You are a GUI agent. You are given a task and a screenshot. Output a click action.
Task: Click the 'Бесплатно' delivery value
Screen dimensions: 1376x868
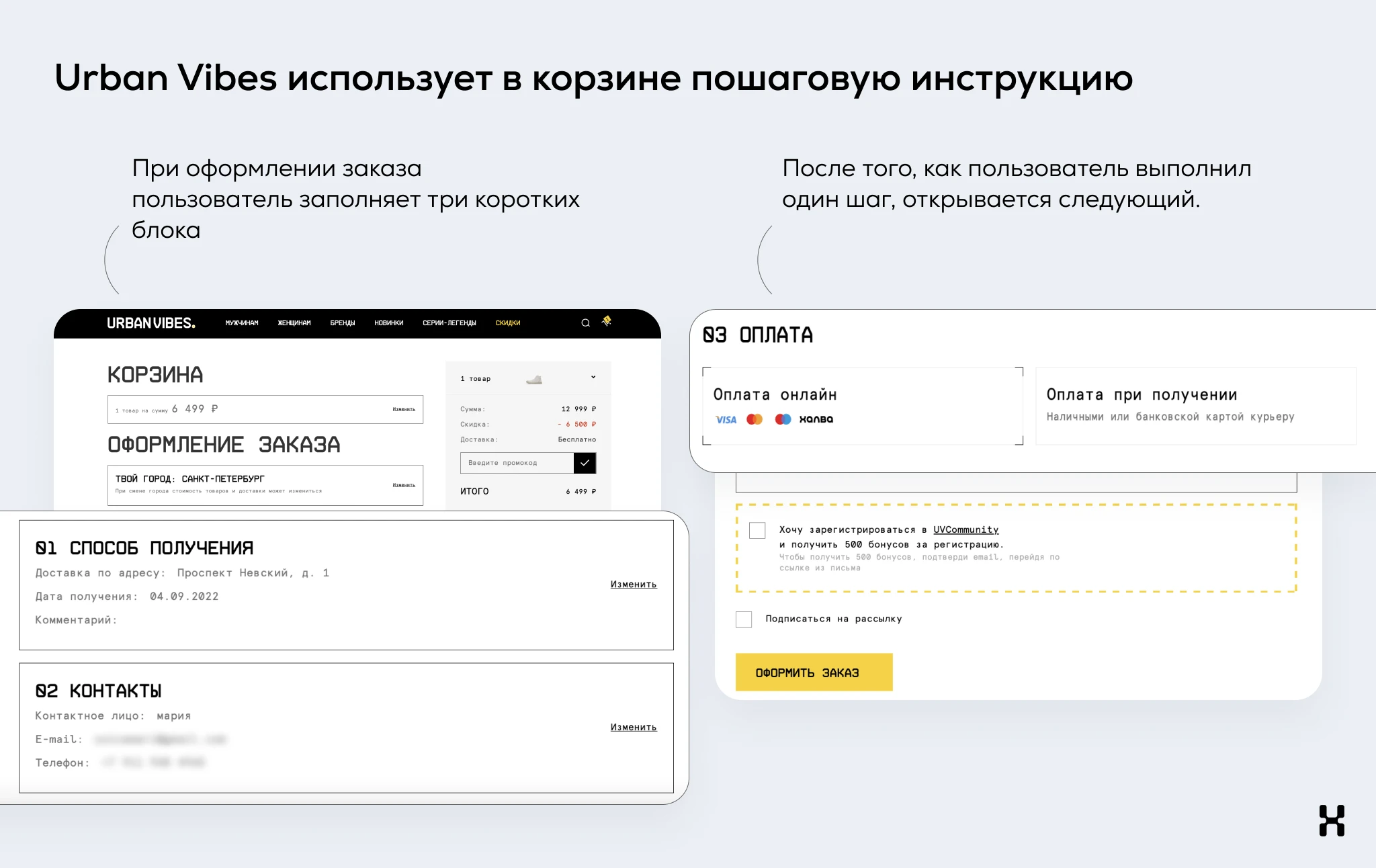click(x=577, y=439)
